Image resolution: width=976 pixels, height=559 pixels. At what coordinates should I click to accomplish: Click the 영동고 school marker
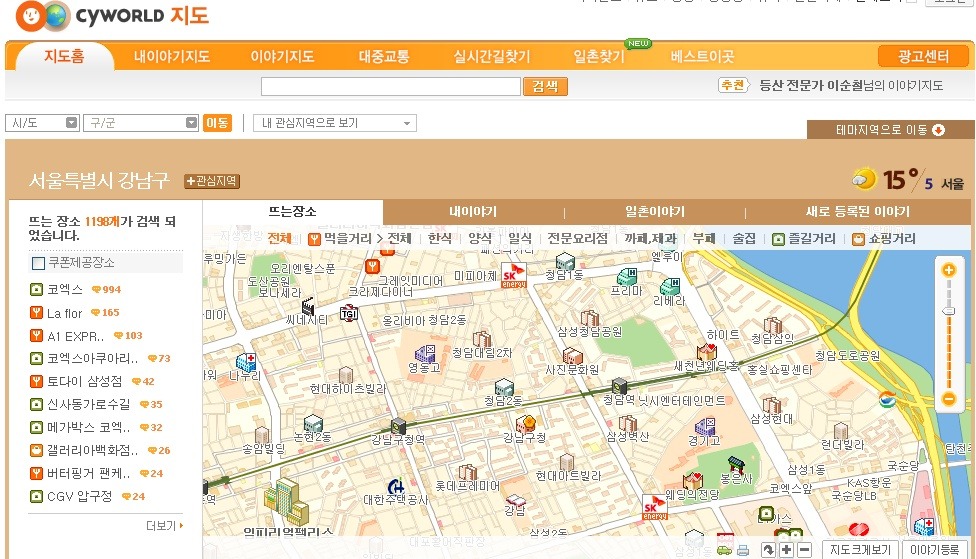[x=426, y=354]
